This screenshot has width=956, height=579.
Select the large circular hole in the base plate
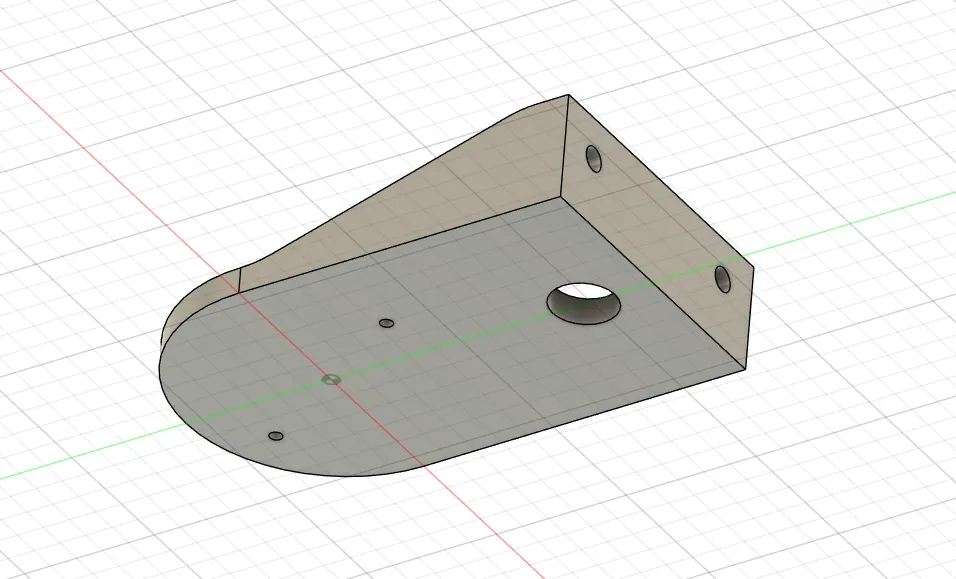click(584, 304)
